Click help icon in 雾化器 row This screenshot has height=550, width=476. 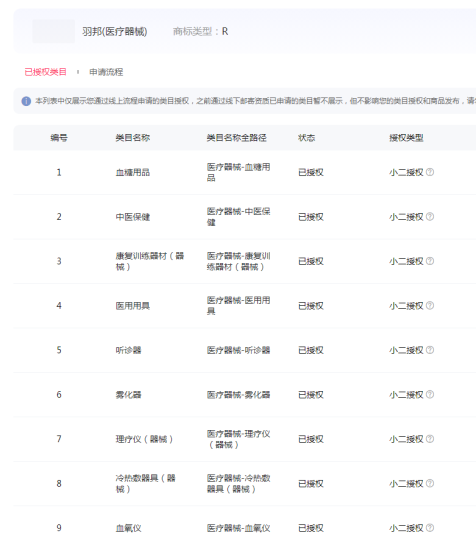point(430,394)
